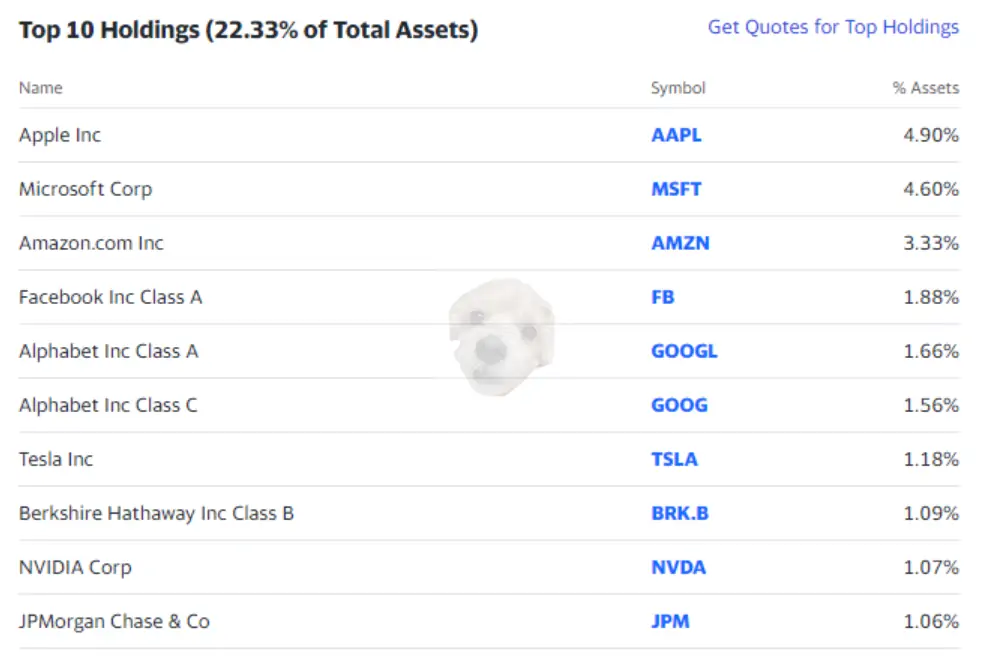Screen dimensions: 988x668
Task: Click the Name column header
Action: tap(40, 88)
